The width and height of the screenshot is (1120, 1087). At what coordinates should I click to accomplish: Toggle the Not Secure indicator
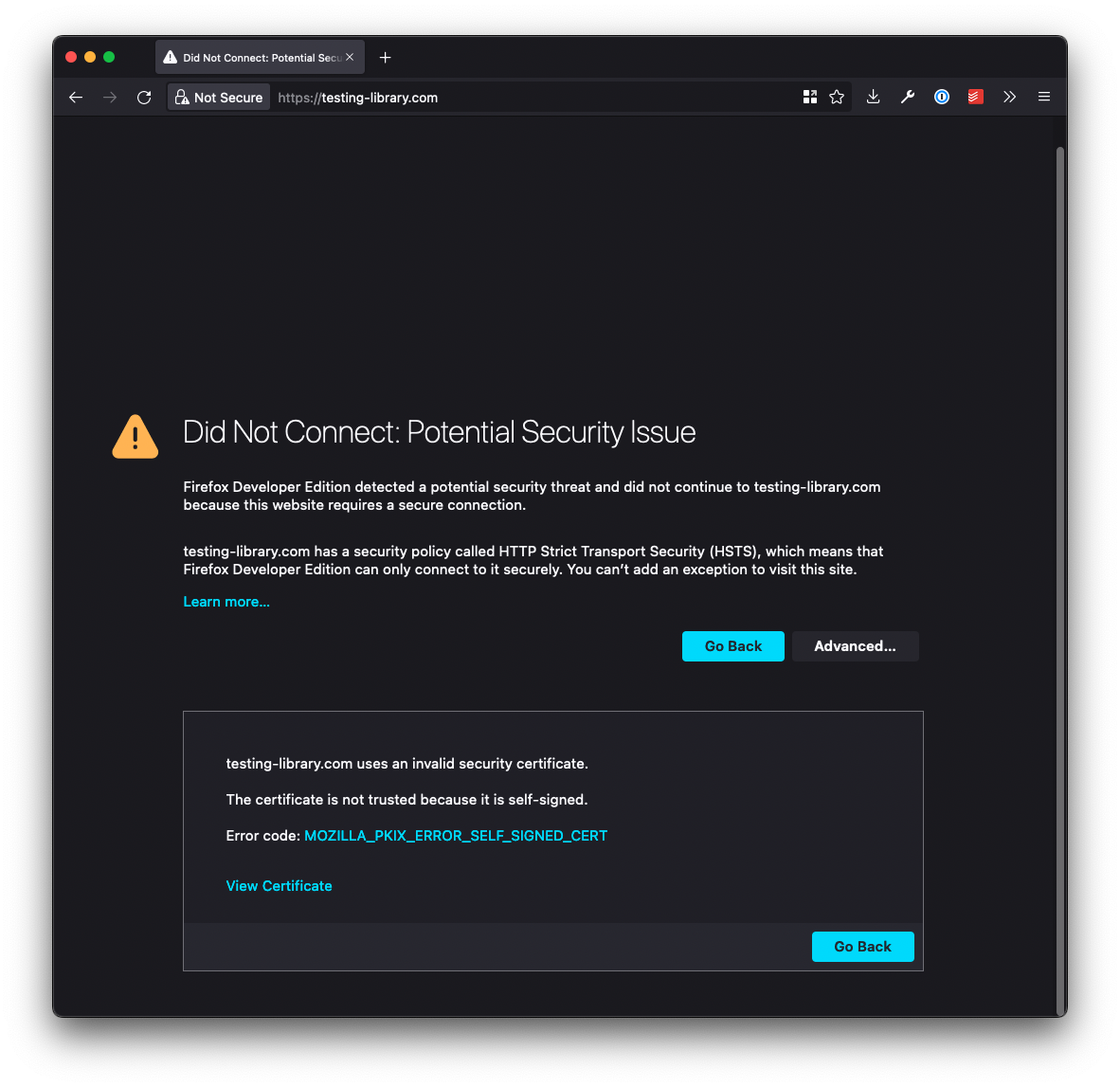click(218, 97)
